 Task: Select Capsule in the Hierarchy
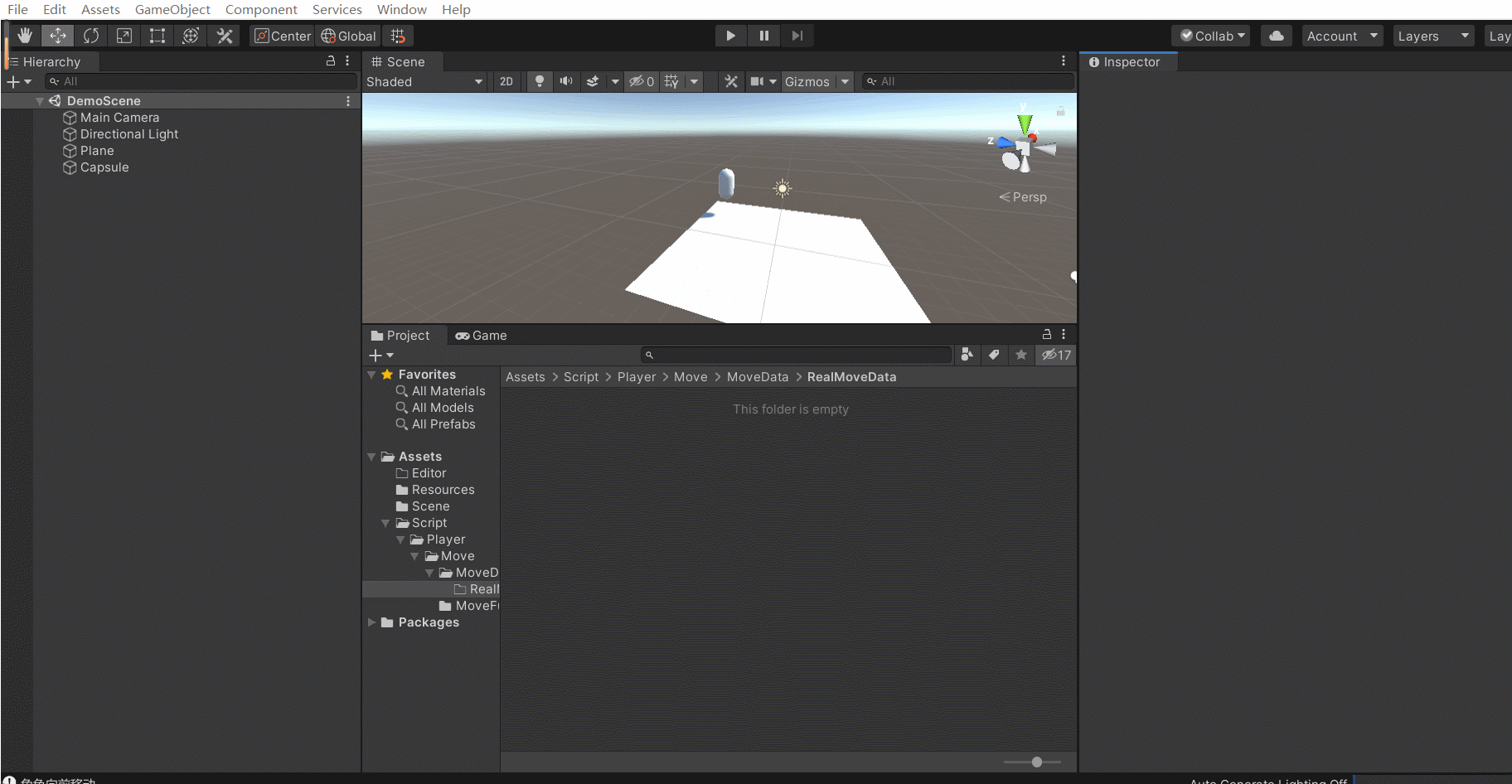pos(104,167)
